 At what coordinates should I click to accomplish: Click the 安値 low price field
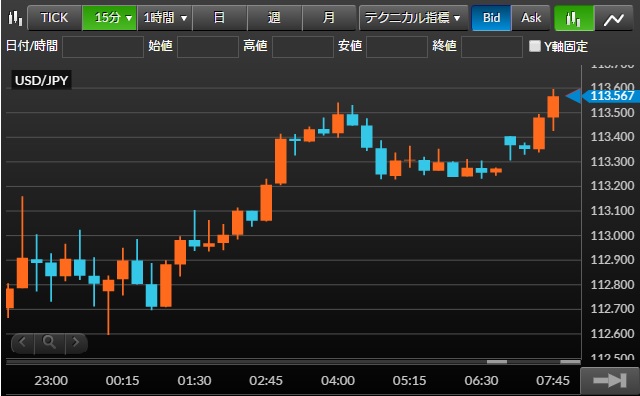tap(397, 47)
